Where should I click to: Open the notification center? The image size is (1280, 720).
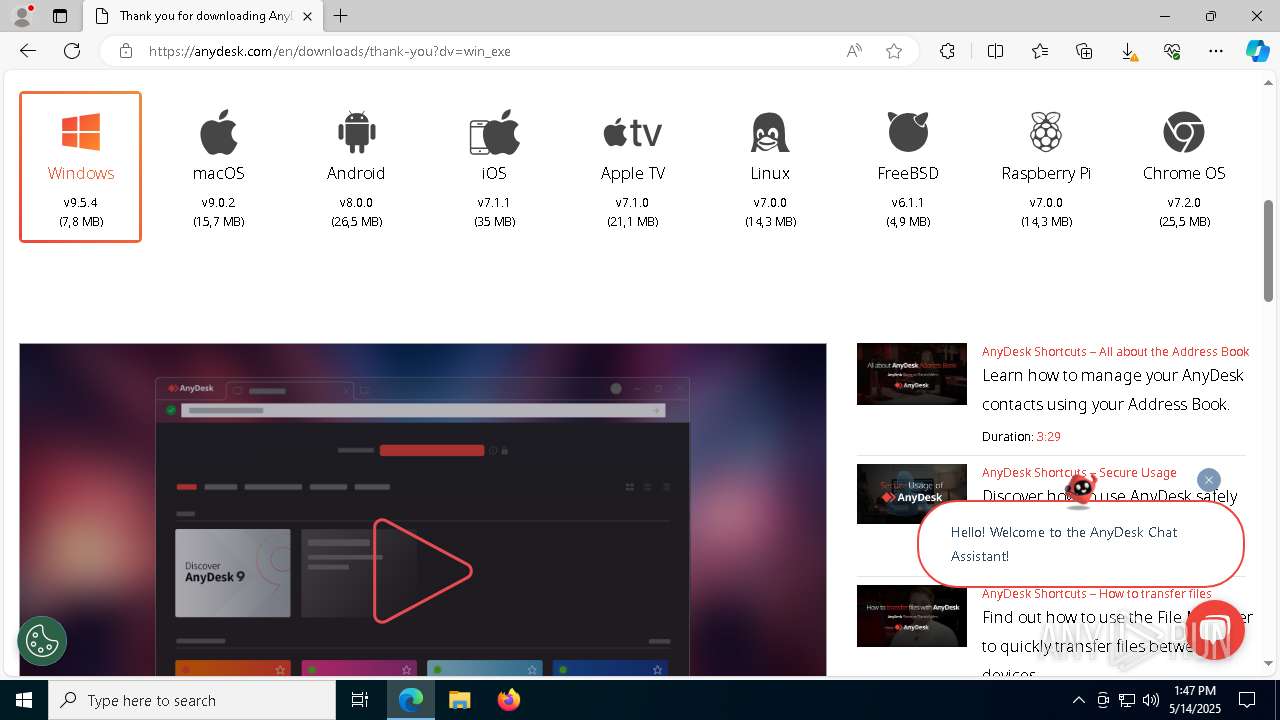point(1247,700)
